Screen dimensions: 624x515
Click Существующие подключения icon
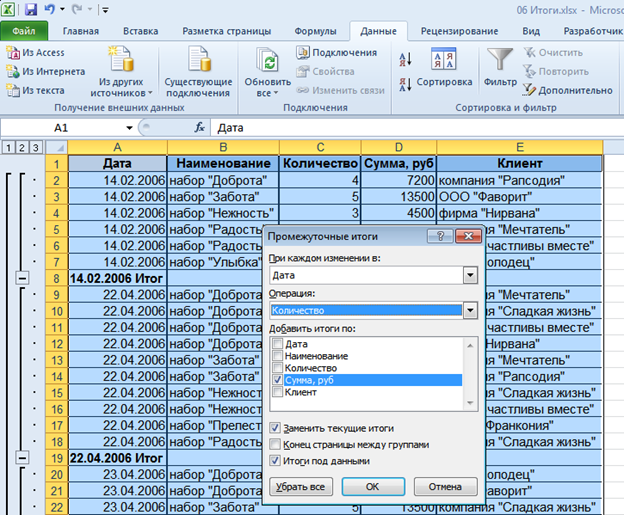[198, 59]
